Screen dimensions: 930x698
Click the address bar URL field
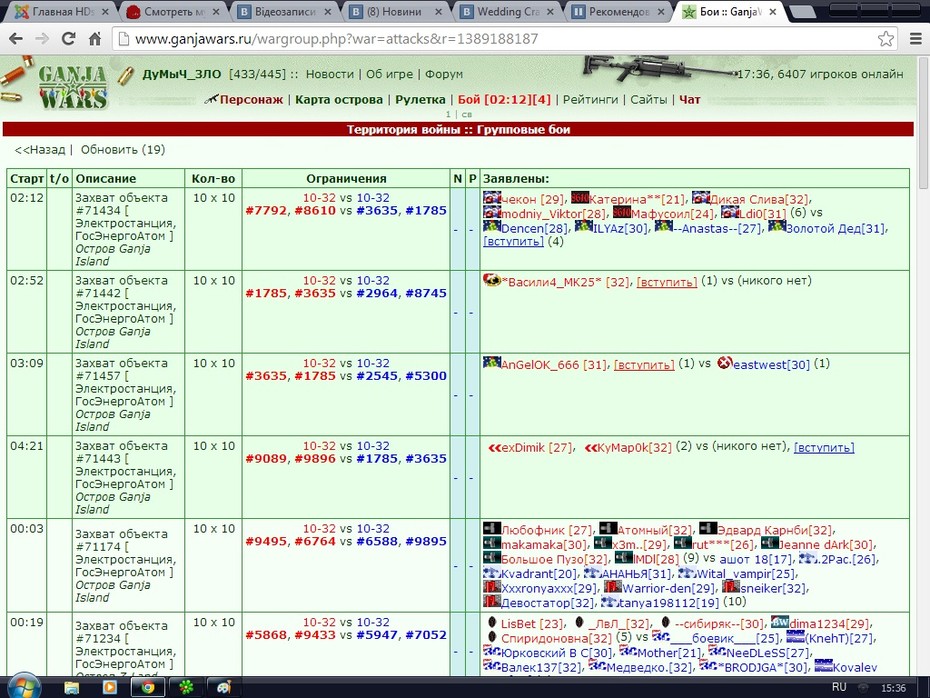(x=496, y=39)
